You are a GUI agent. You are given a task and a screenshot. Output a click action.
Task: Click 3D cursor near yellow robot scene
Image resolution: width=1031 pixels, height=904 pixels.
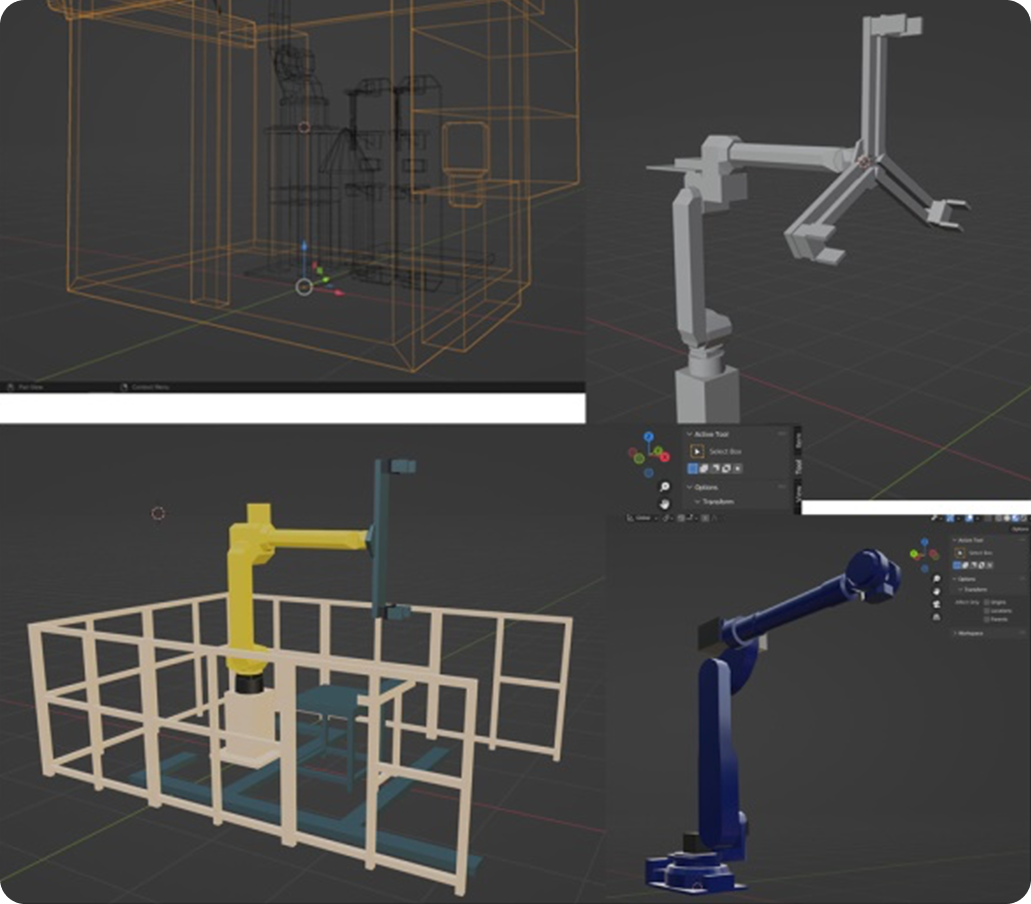(158, 513)
